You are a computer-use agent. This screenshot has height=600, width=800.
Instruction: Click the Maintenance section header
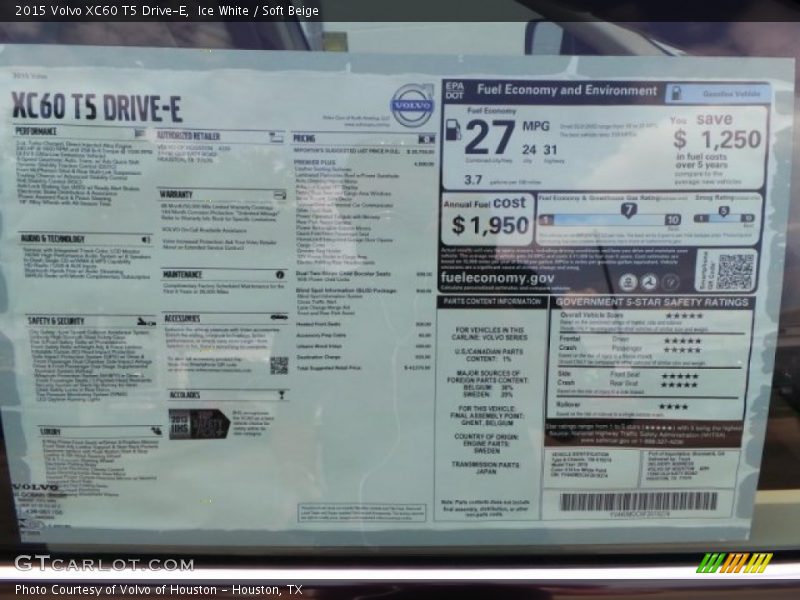tap(183, 274)
